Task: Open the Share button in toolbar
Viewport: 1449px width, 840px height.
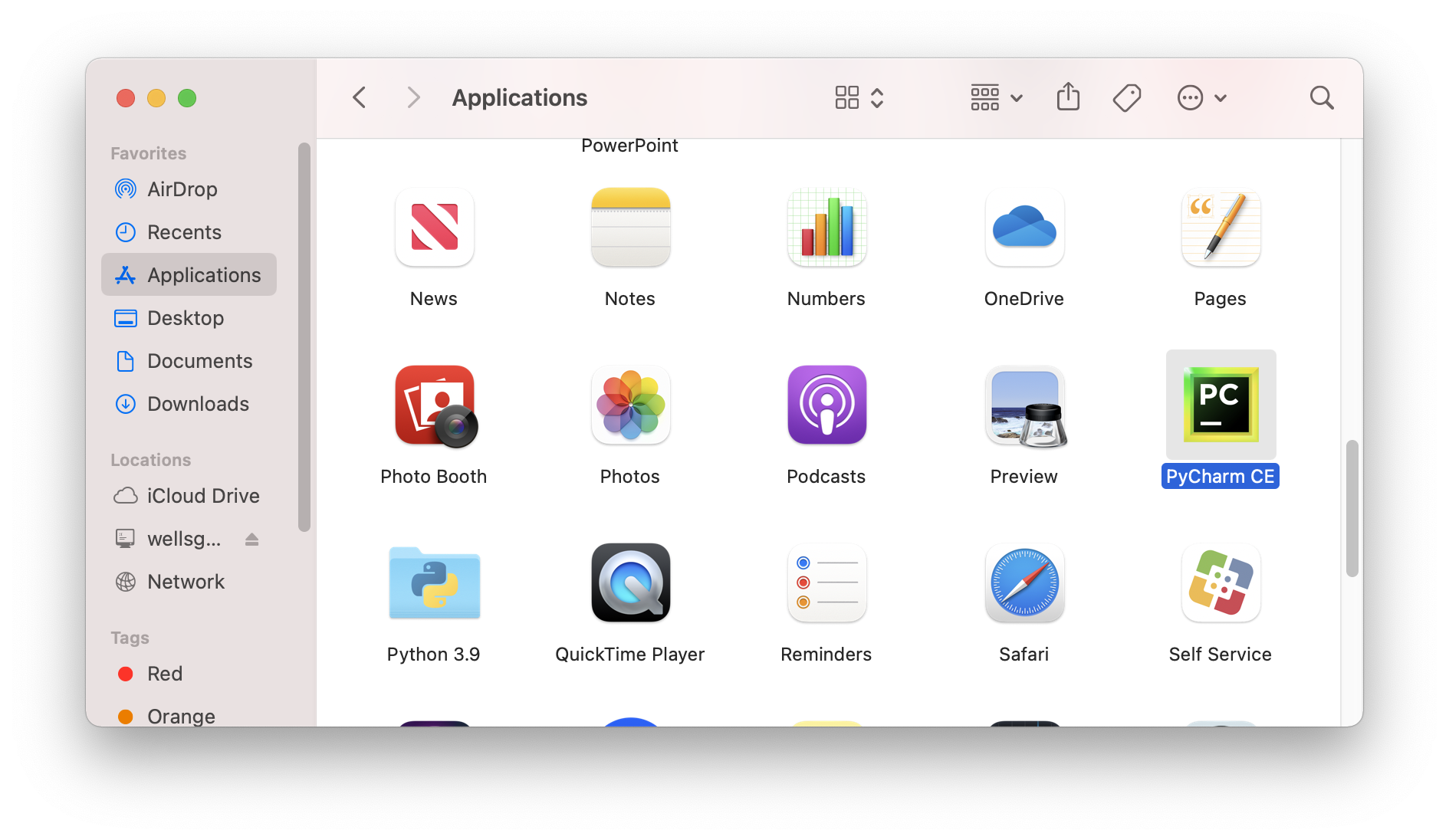Action: (1068, 97)
